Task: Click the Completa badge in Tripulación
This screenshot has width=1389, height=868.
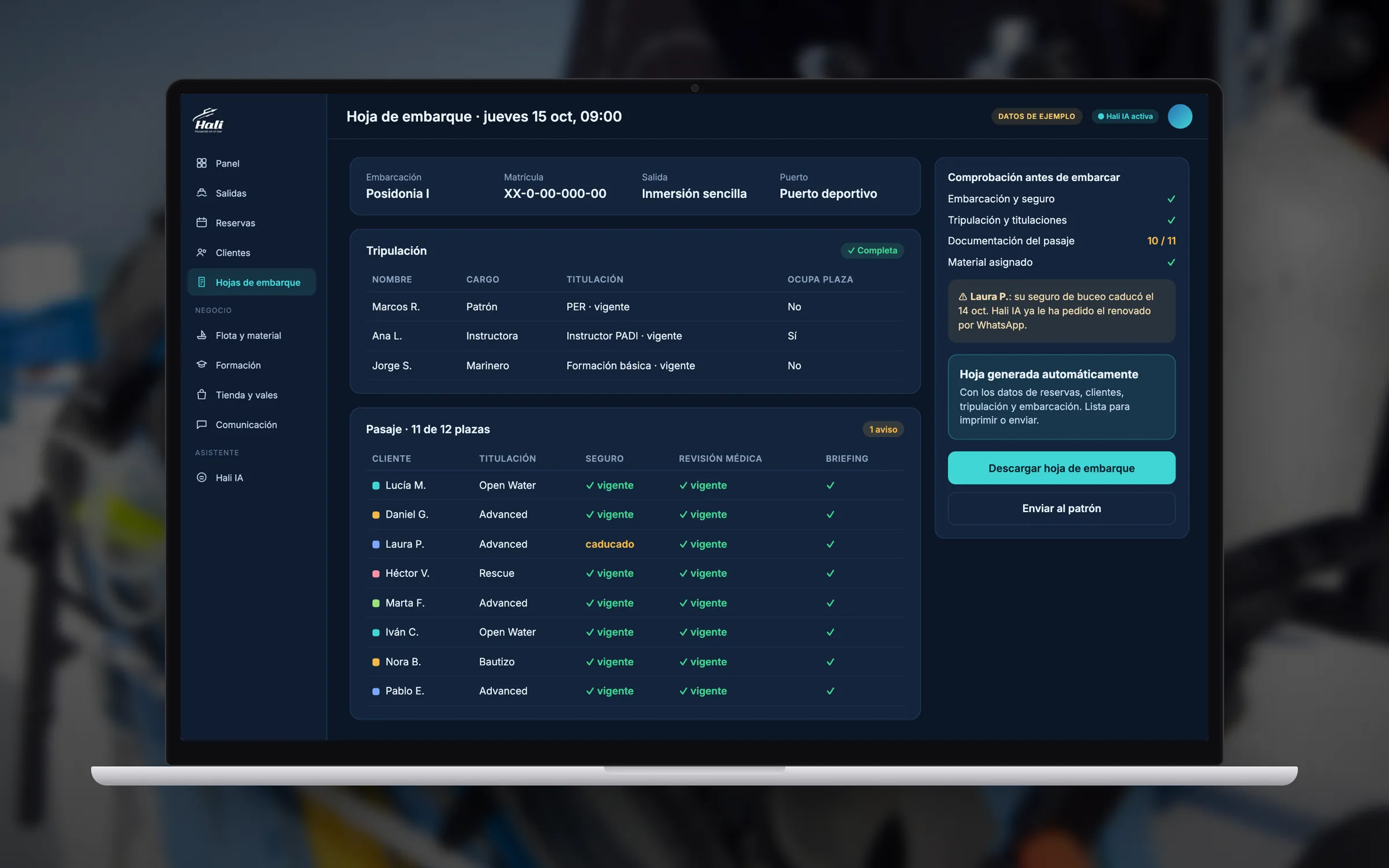Action: pyautogui.click(x=872, y=251)
